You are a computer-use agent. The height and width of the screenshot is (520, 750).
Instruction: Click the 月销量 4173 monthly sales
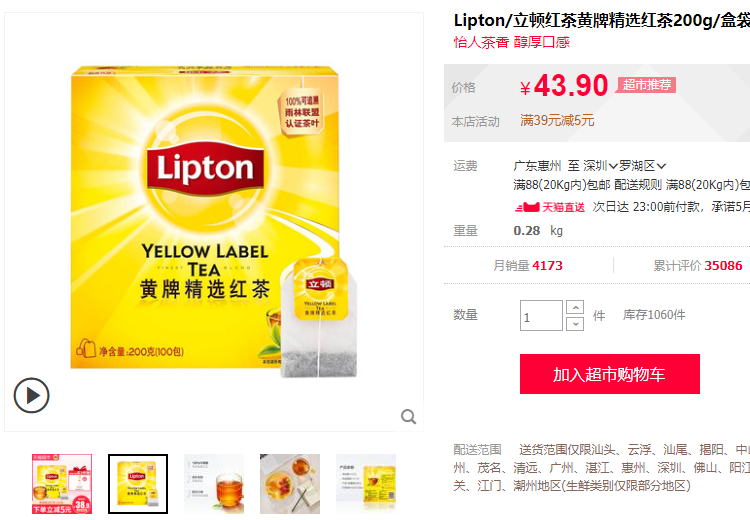click(528, 266)
